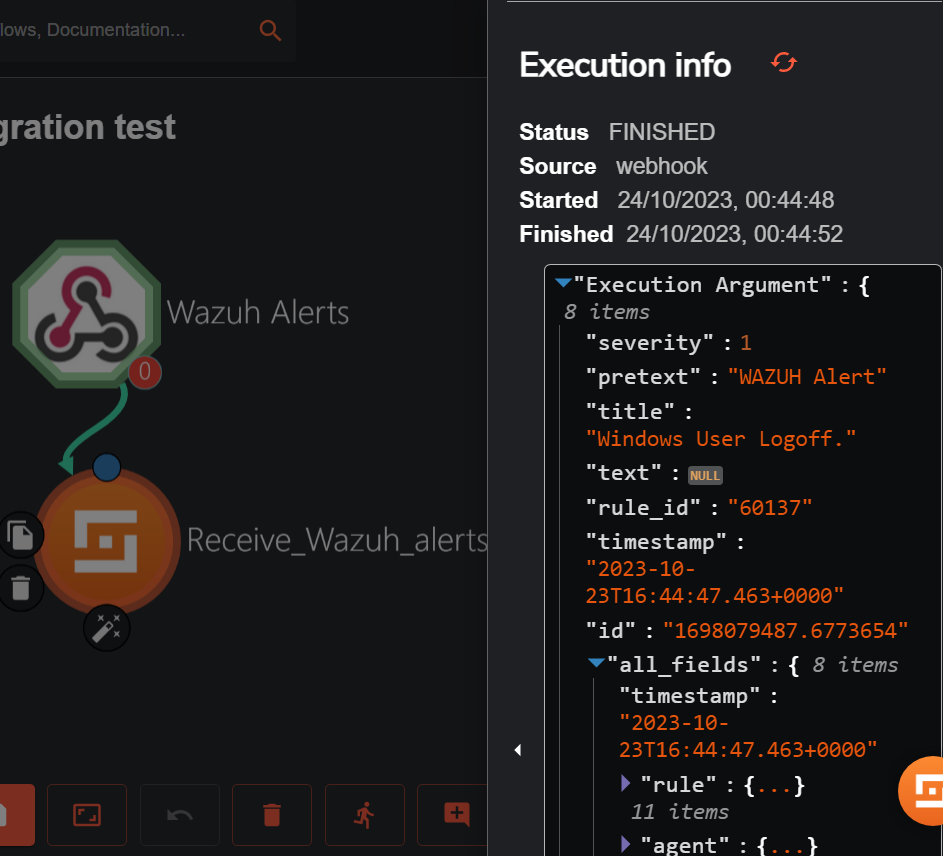The height and width of the screenshot is (856, 943).
Task: Add a comment with the plus bubble button
Action: (x=452, y=814)
